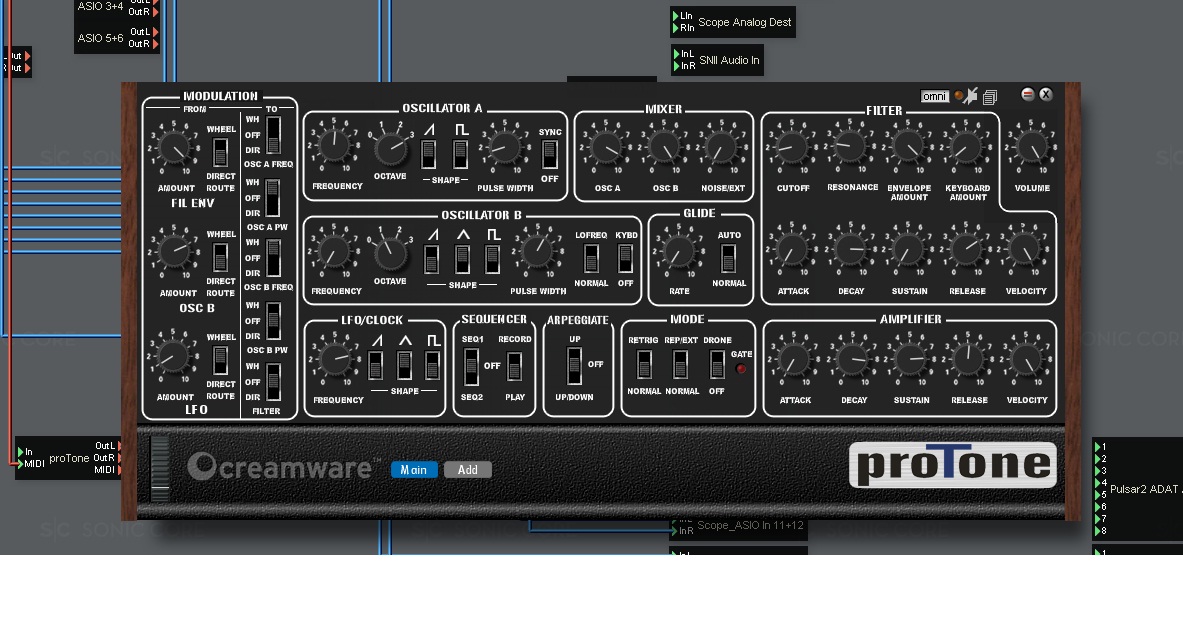The height and width of the screenshot is (630, 1183).
Task: Flip the Mode retrig switch
Action: (644, 365)
